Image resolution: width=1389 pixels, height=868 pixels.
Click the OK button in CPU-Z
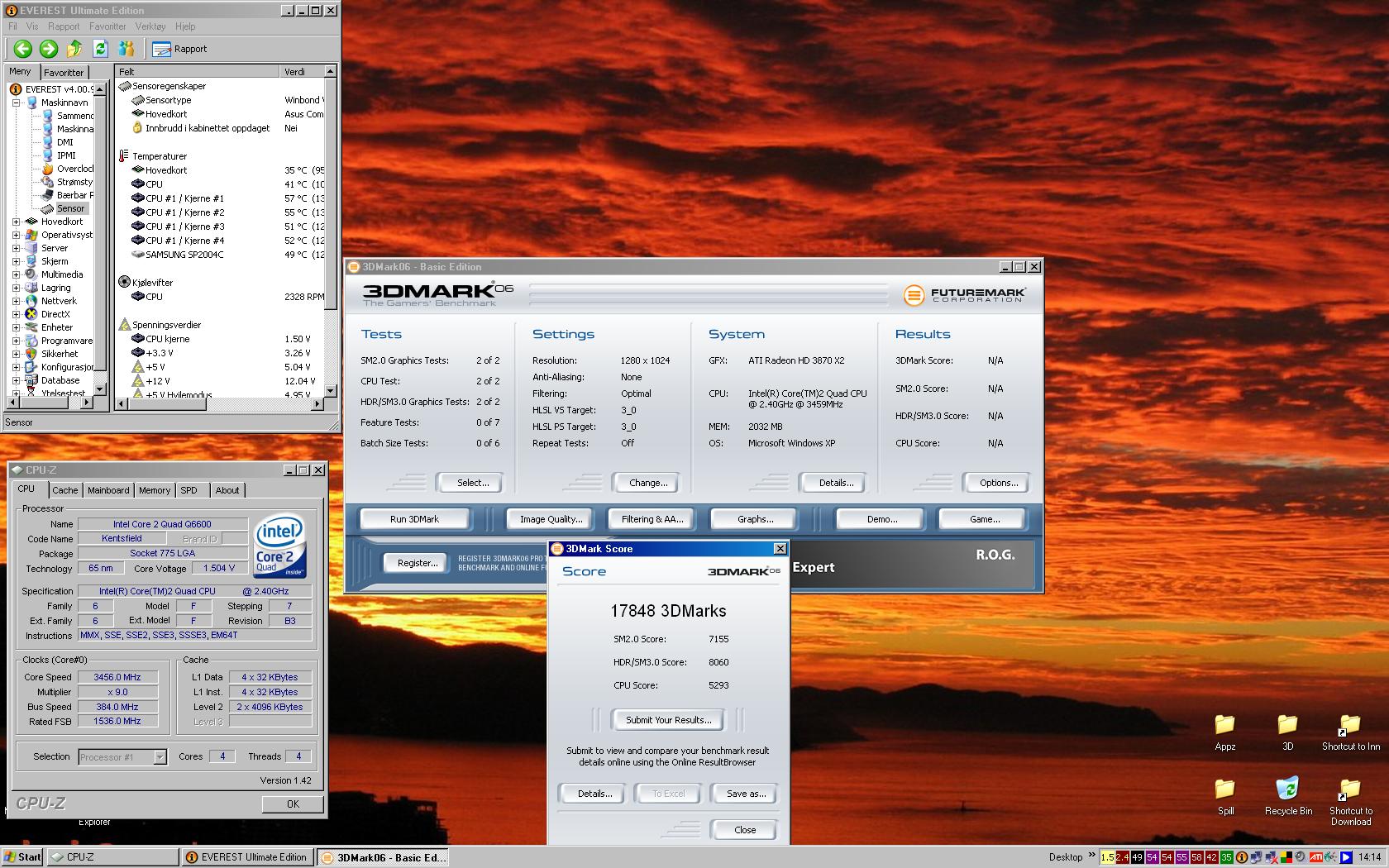point(293,804)
